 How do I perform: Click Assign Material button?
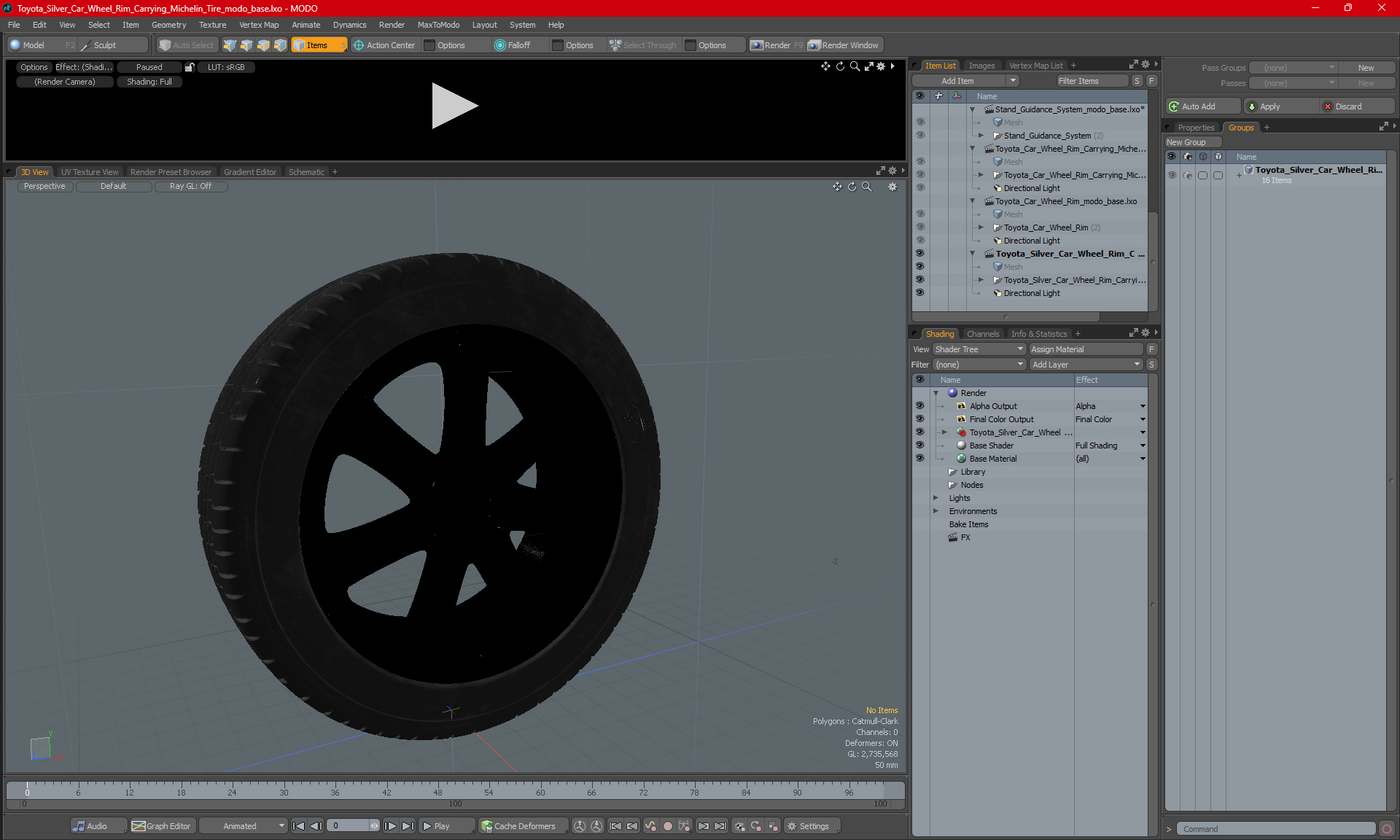(1086, 349)
